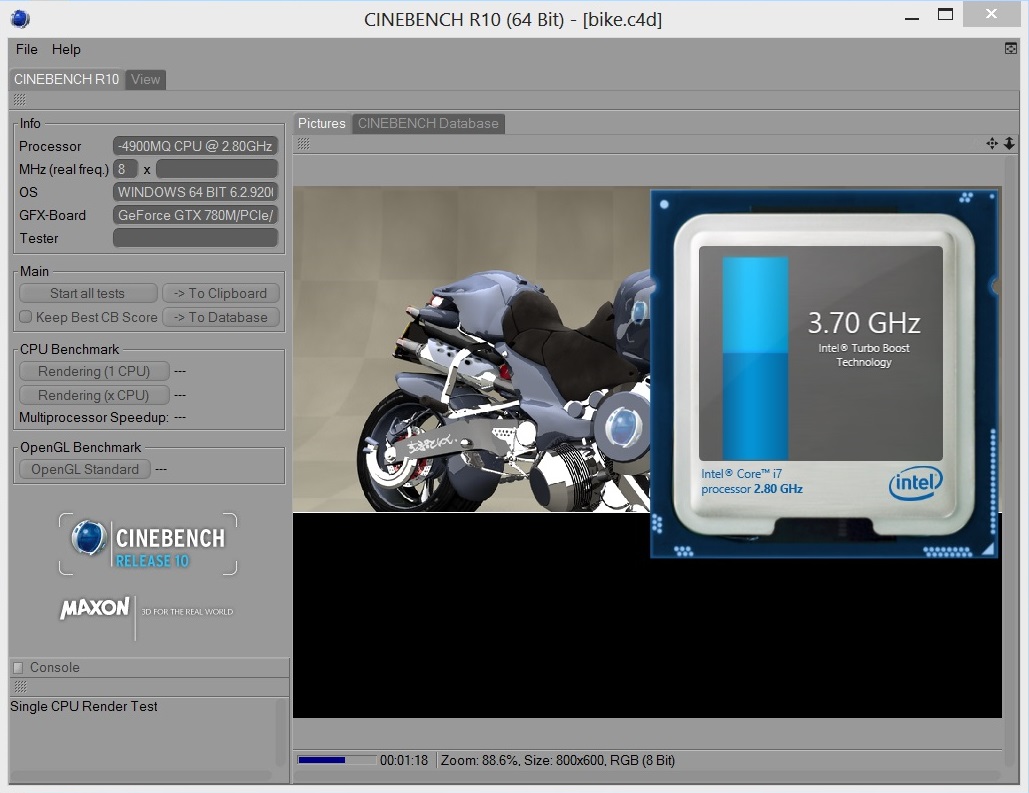Viewport: 1029px width, 793px height.
Task: Click the grip handle under Console header
Action: 20,687
